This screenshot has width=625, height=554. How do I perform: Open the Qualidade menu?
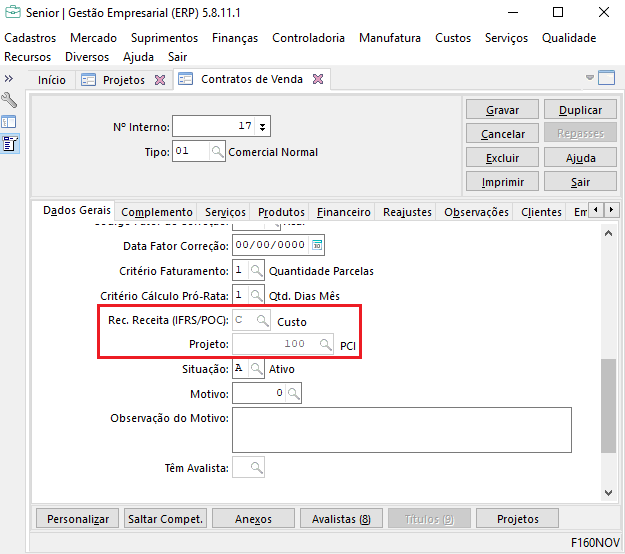569,38
